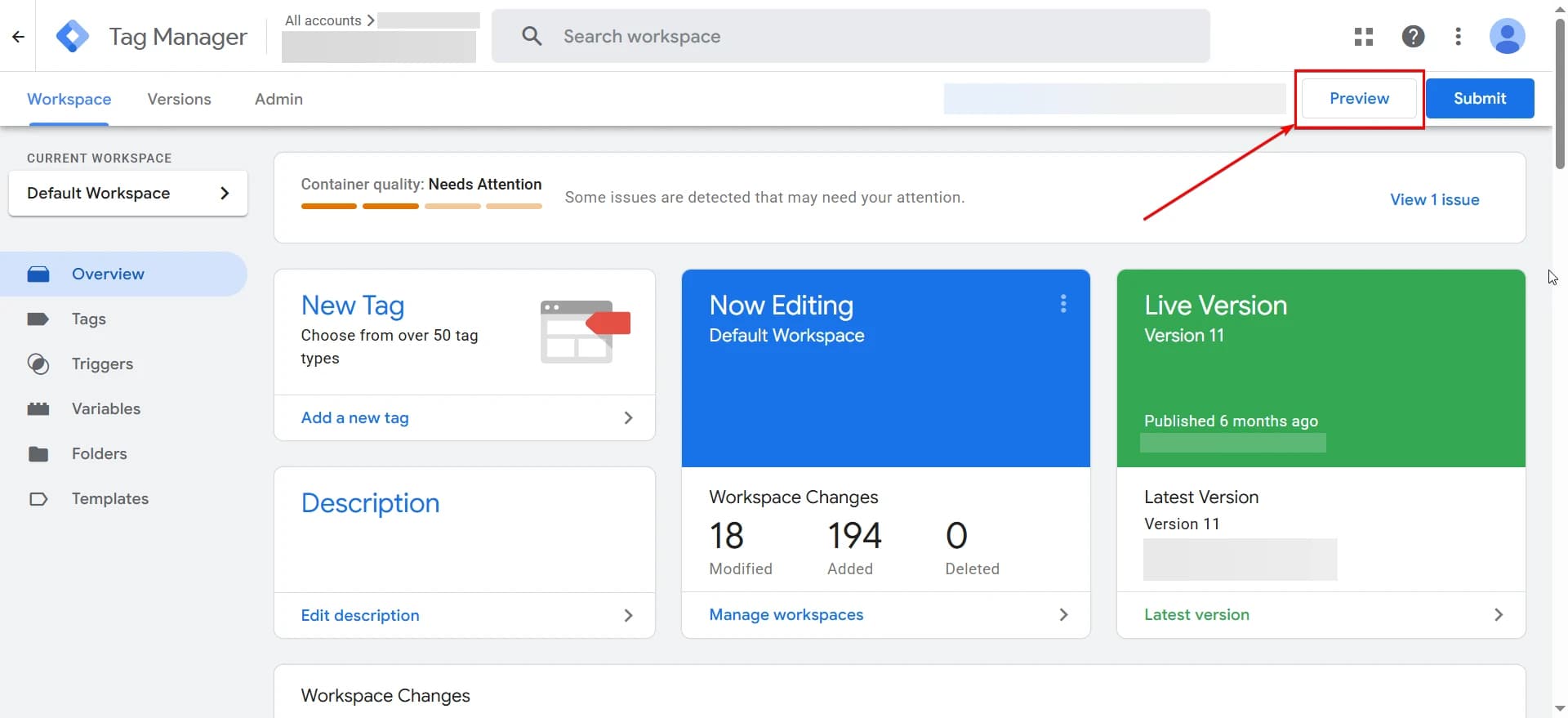Open Now Editing card options menu
This screenshot has width=1568, height=718.
click(x=1062, y=304)
